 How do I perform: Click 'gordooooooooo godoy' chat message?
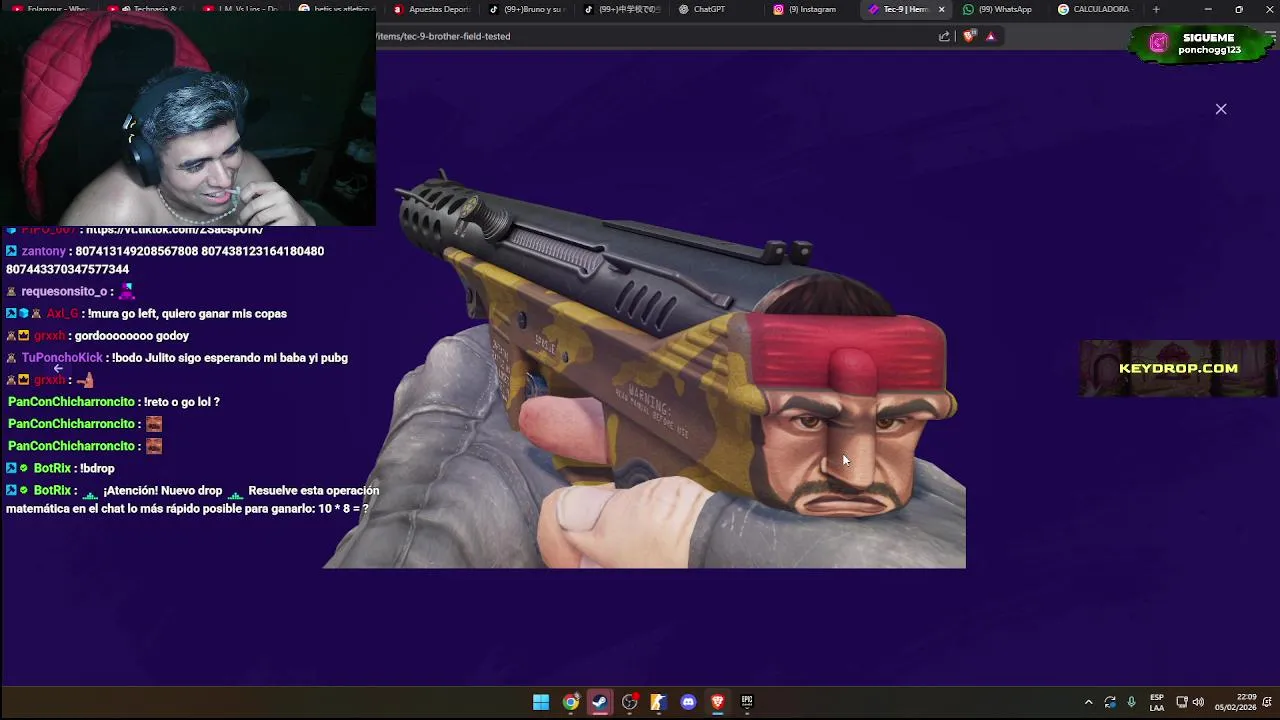coord(131,335)
